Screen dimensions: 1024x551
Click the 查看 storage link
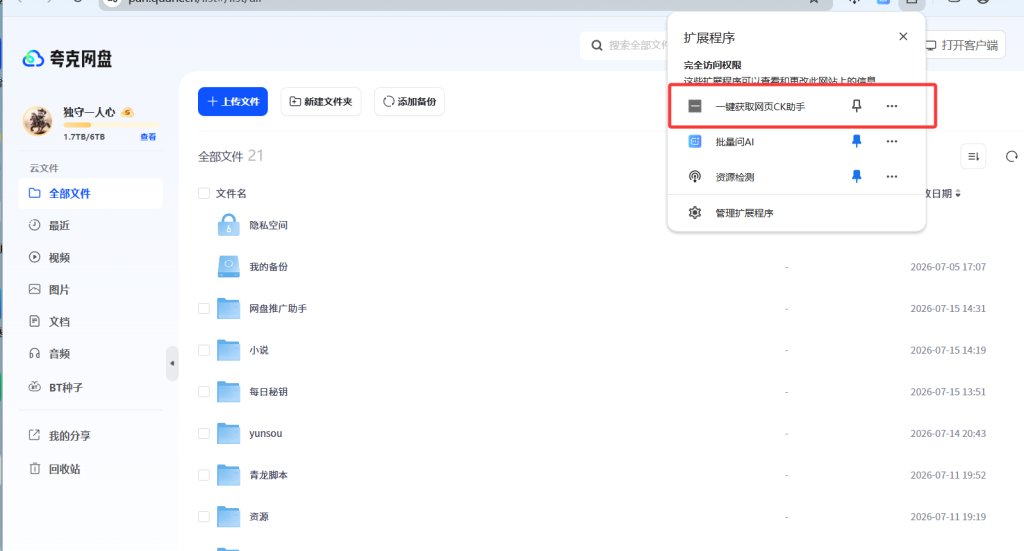tap(148, 137)
